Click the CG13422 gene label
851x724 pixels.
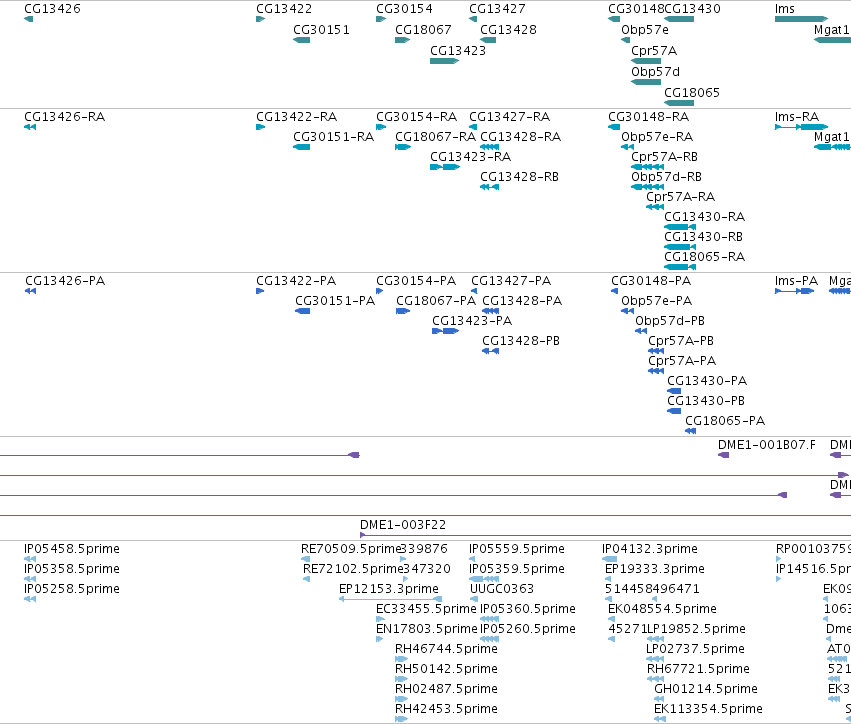coord(284,9)
